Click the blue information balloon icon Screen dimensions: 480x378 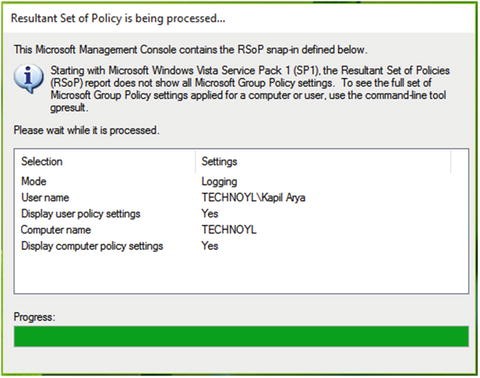(29, 79)
